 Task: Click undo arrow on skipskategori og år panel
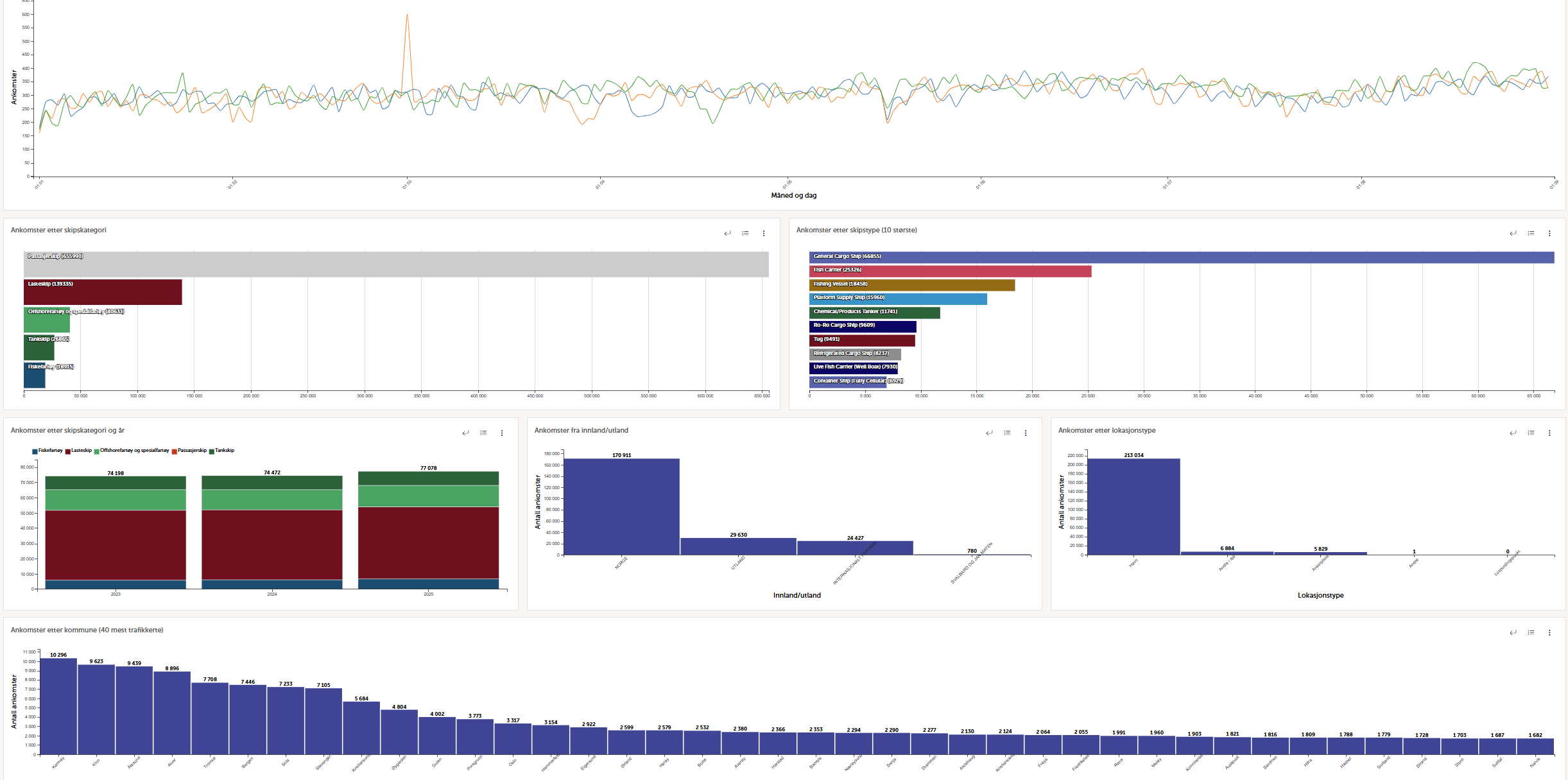pyautogui.click(x=465, y=433)
